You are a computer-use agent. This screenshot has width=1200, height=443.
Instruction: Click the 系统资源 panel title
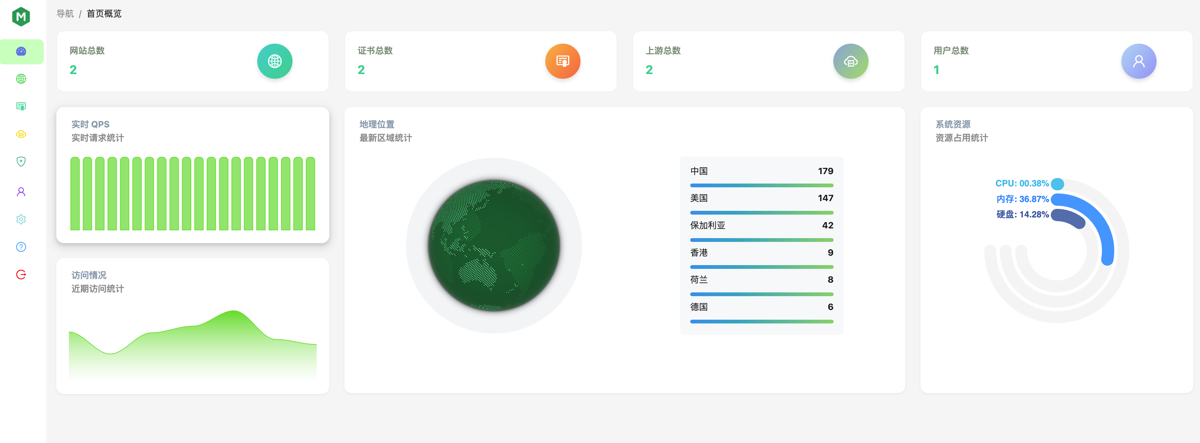(953, 124)
